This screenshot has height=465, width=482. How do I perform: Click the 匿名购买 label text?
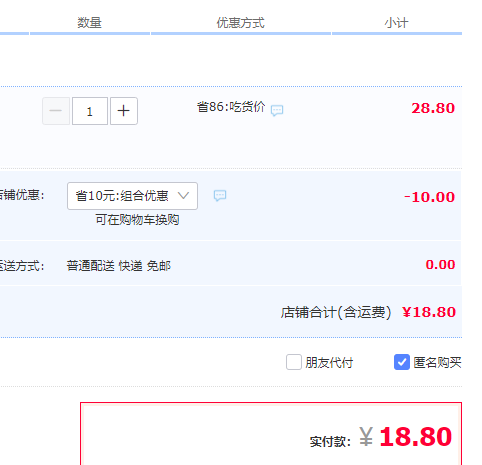(437, 363)
